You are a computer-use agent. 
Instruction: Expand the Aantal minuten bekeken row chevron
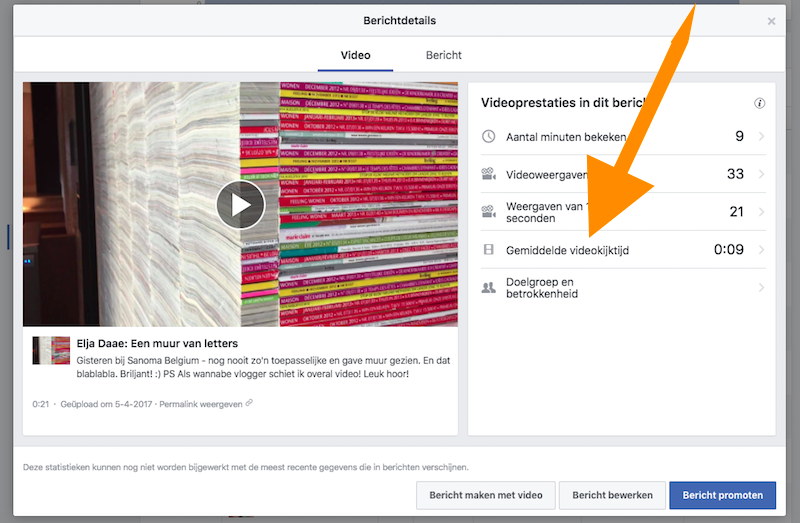point(760,137)
